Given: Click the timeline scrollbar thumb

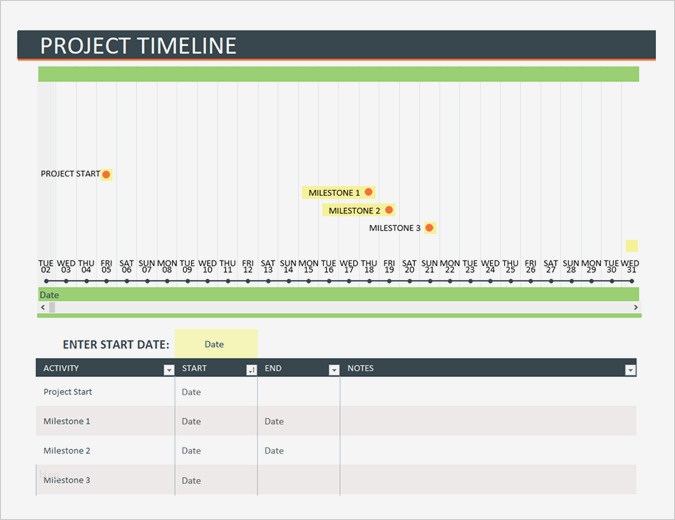Looking at the screenshot, I should point(52,307).
